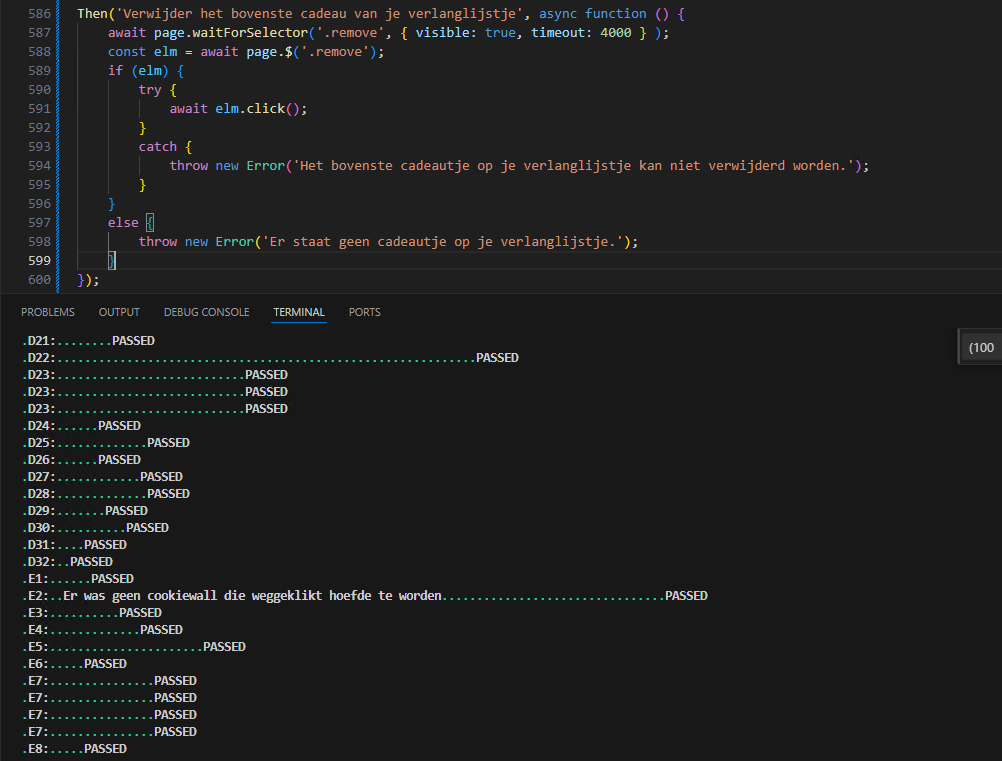Click the 'catch' keyword on line 593
Image resolution: width=1002 pixels, height=761 pixels.
[158, 146]
